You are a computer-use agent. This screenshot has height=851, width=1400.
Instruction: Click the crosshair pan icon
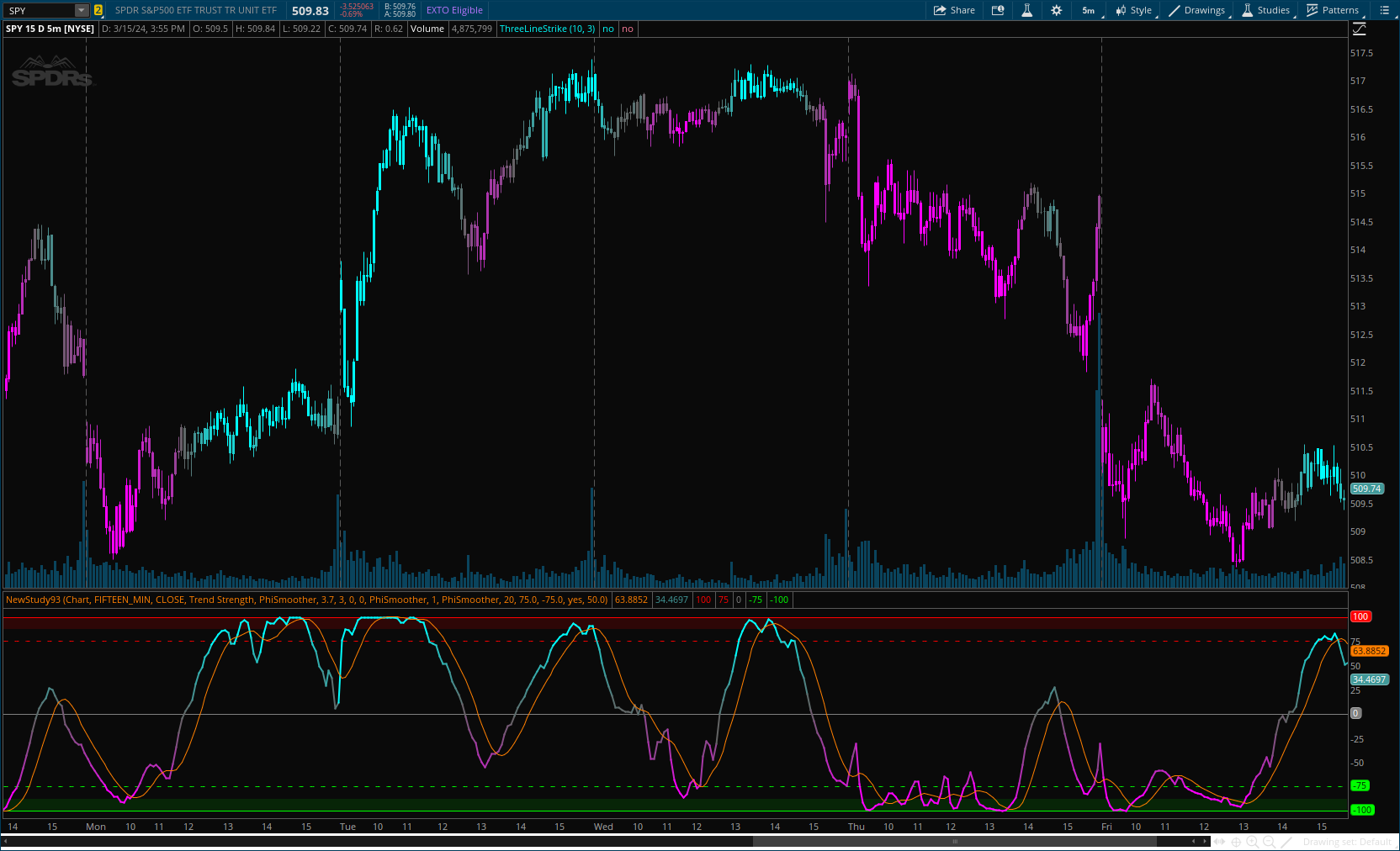coord(1236,842)
